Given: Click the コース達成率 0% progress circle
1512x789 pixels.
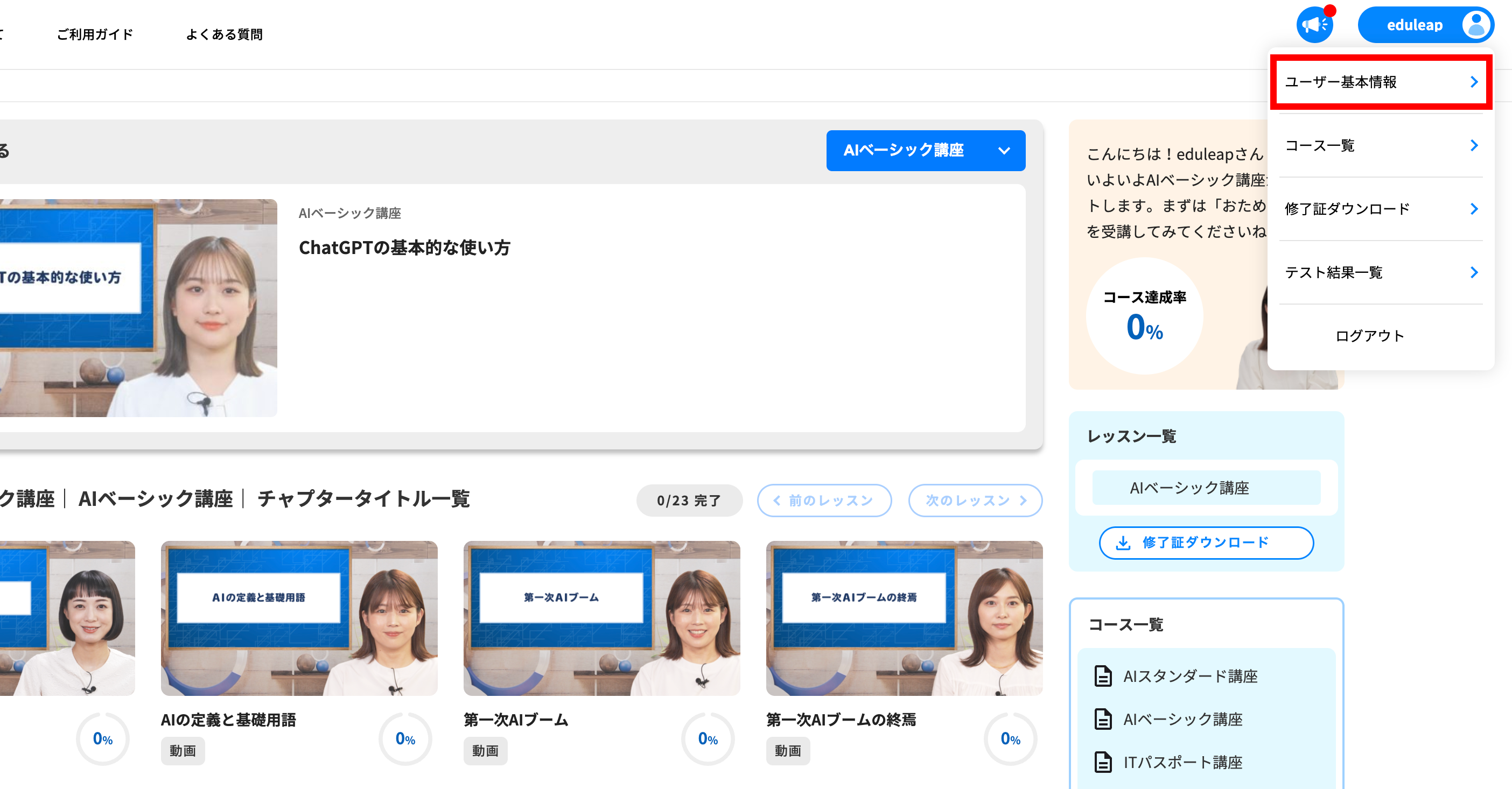Looking at the screenshot, I should 1145,315.
